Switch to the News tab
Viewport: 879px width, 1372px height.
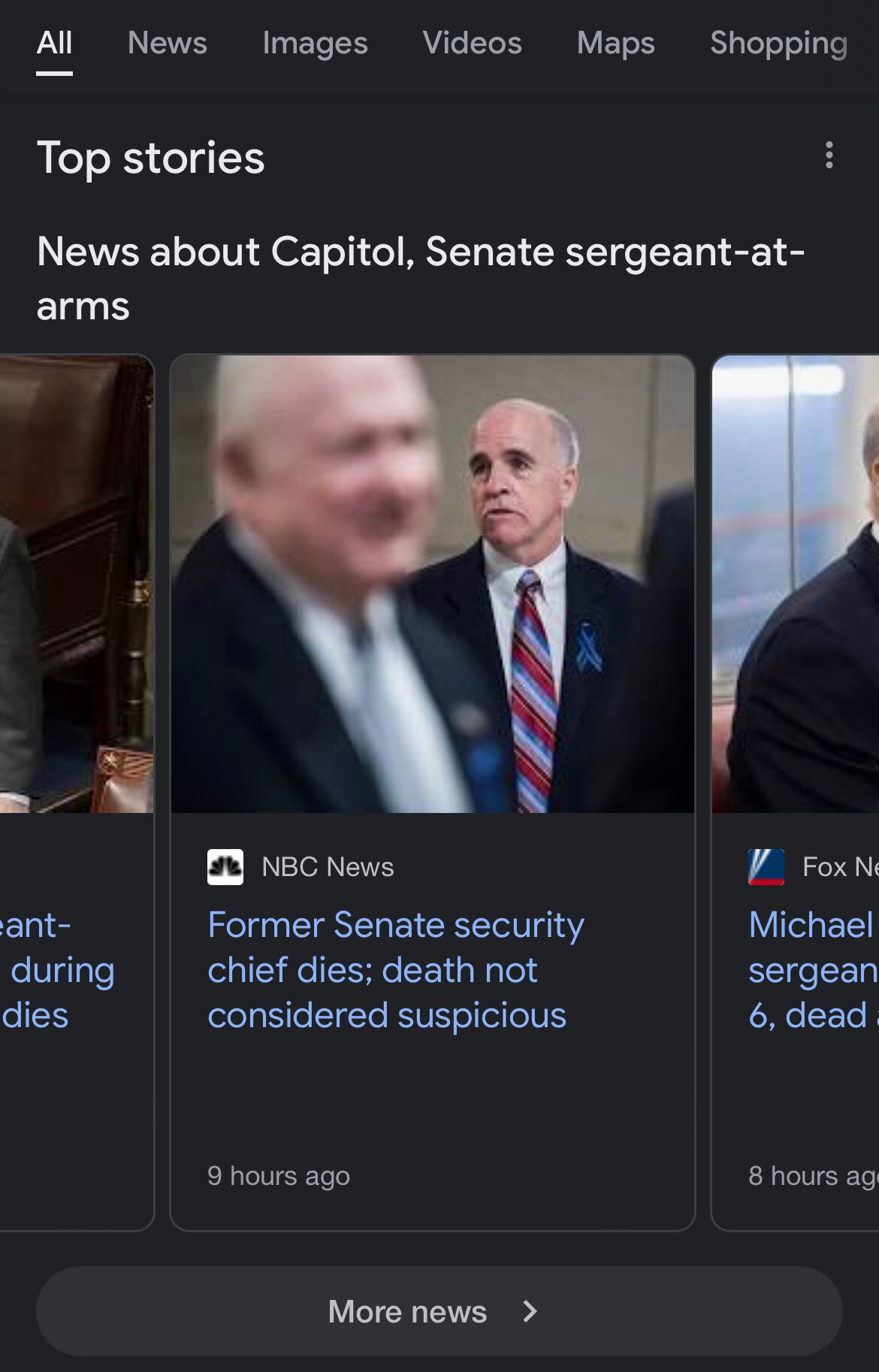coord(167,44)
